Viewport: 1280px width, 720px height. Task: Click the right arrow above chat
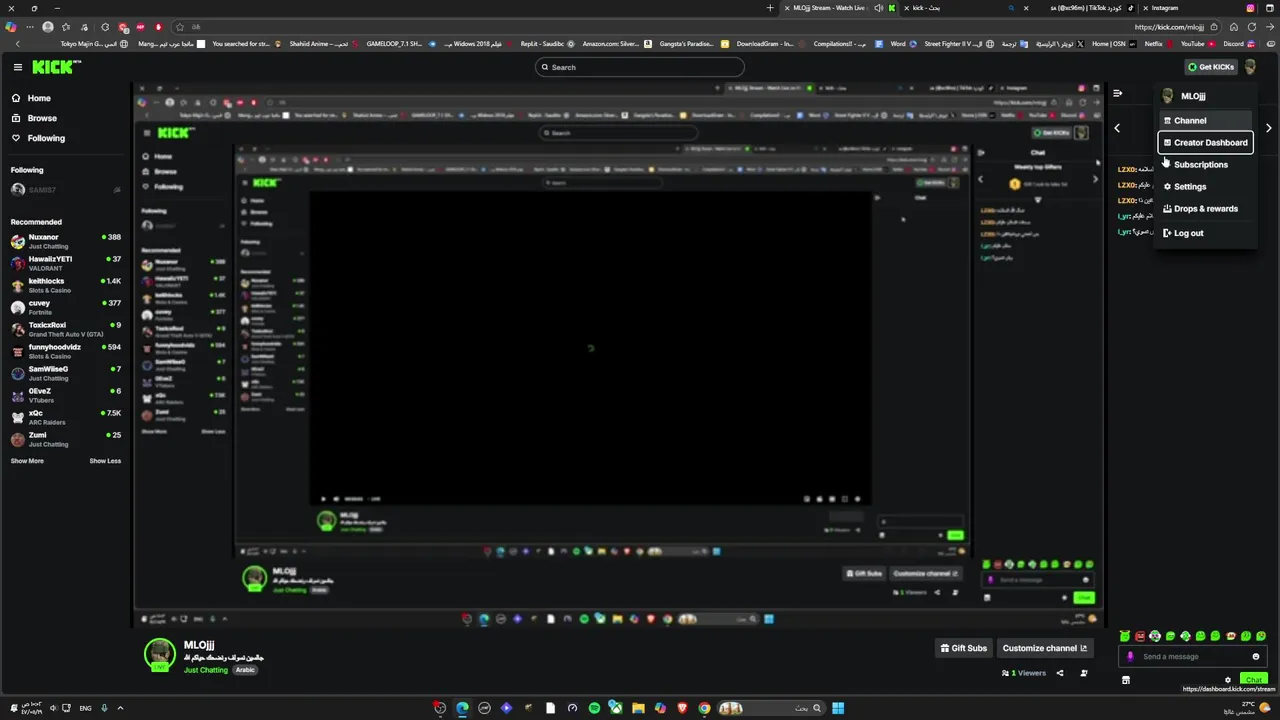(1268, 128)
